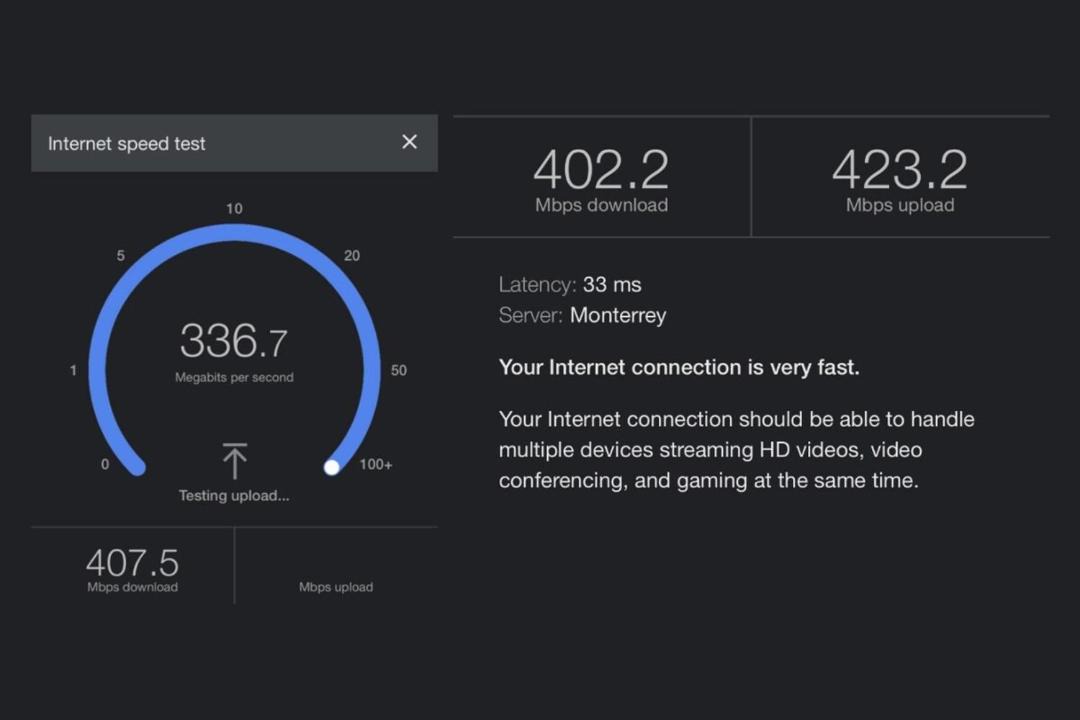Screen dimensions: 1080x720
Task: Click the 50 mark on the gauge
Action: [x=399, y=370]
